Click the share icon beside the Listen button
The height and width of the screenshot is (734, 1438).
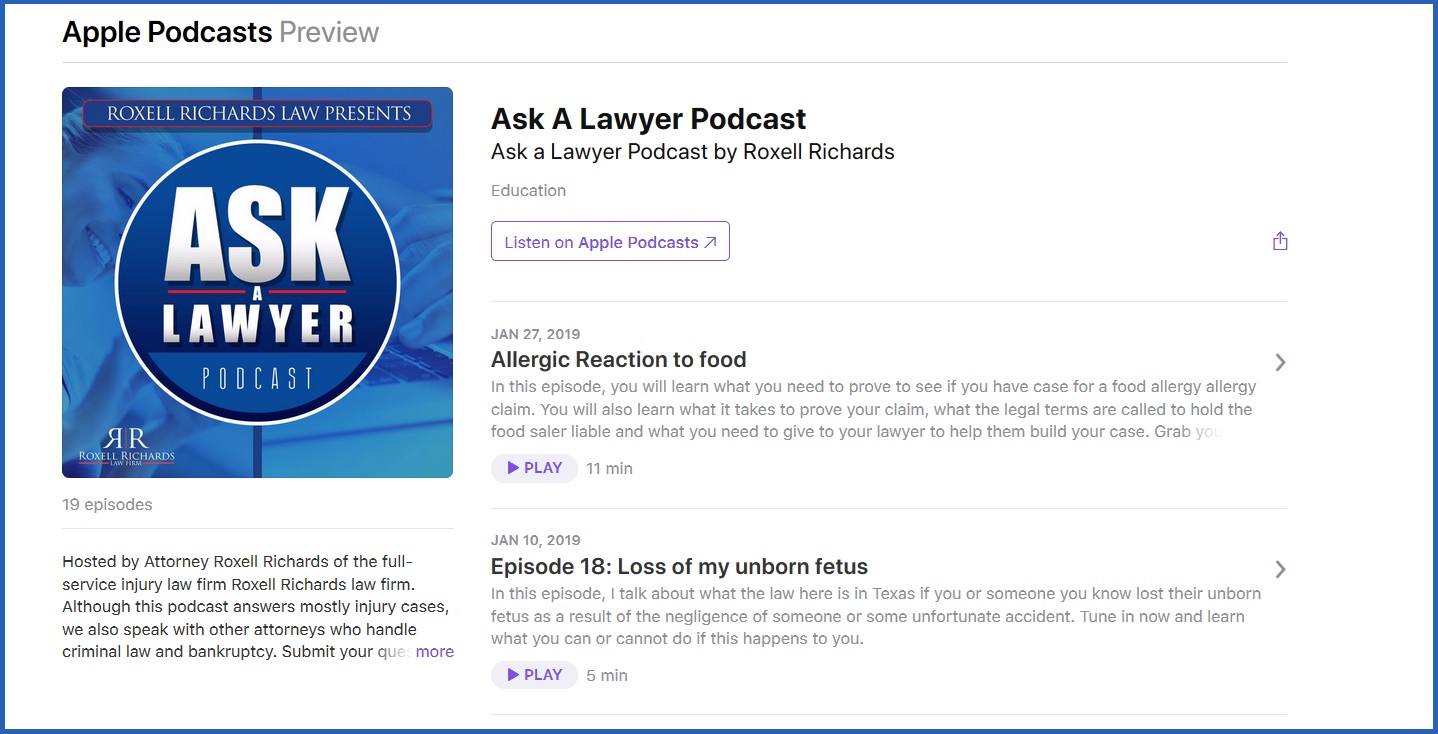(x=1280, y=241)
